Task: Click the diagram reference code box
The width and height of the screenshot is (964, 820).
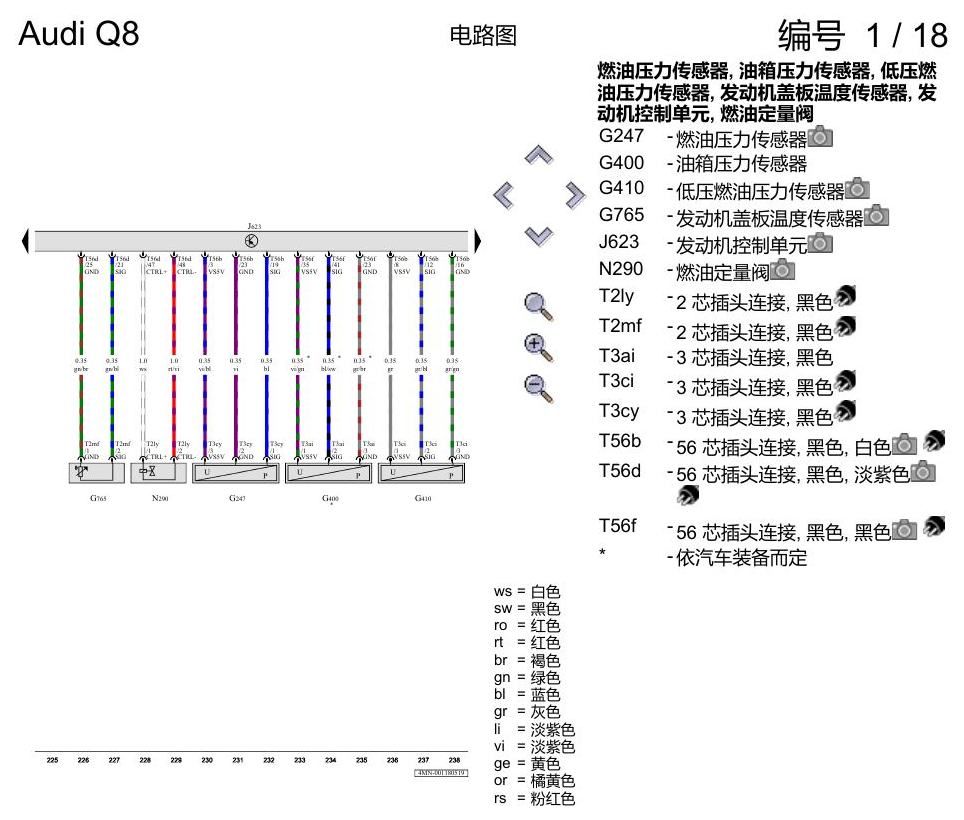Action: point(441,773)
